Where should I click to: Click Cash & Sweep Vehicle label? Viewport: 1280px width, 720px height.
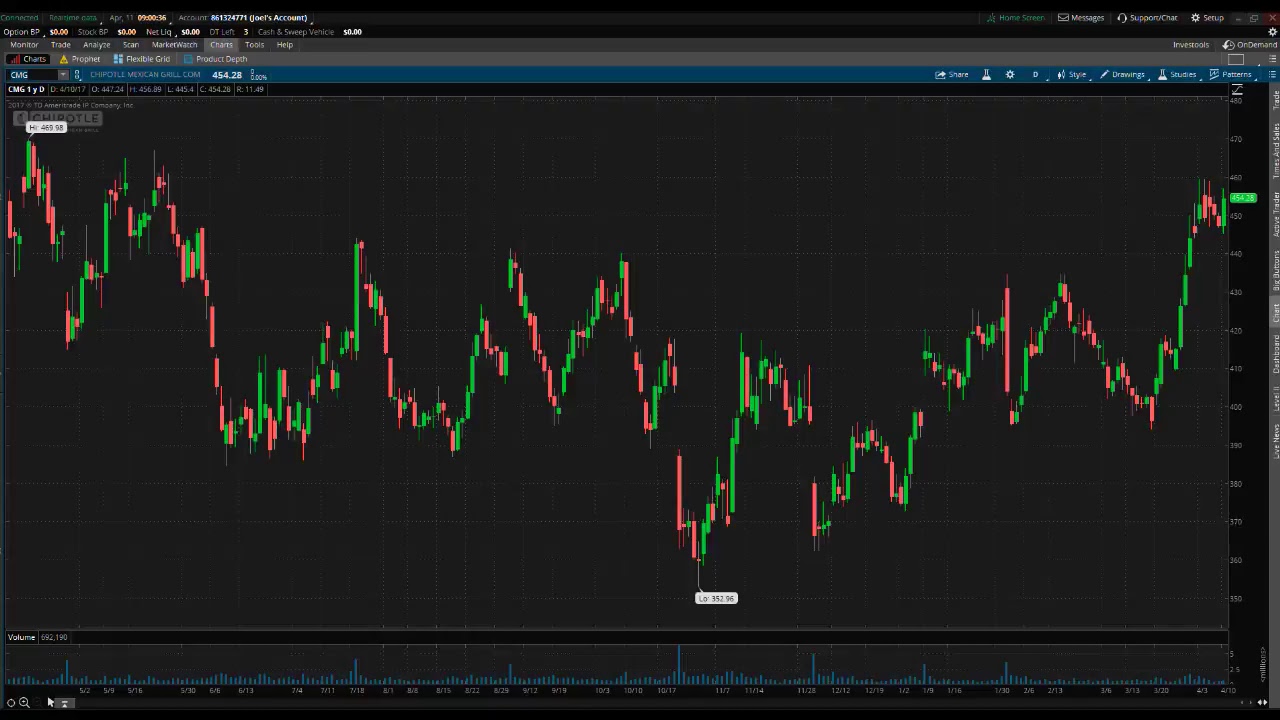coord(296,32)
